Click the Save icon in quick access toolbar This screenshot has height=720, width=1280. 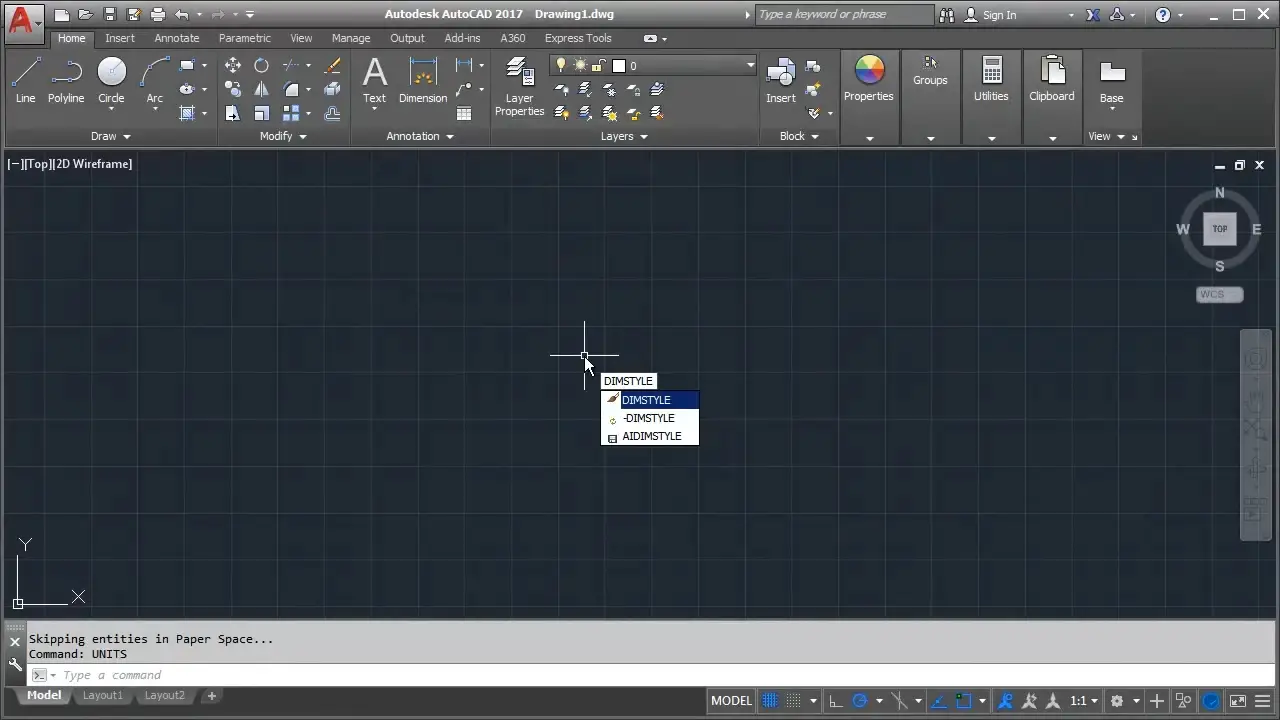pos(110,15)
